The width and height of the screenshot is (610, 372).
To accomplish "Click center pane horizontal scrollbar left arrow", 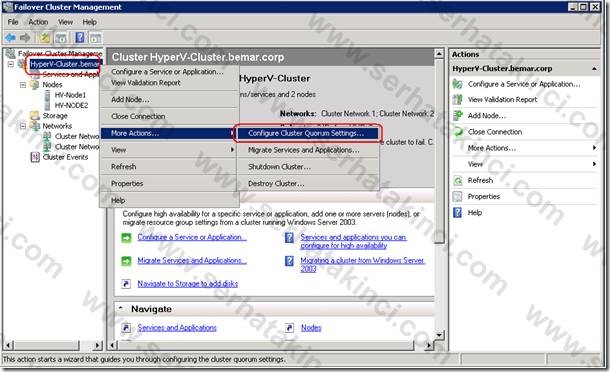I will click(112, 345).
